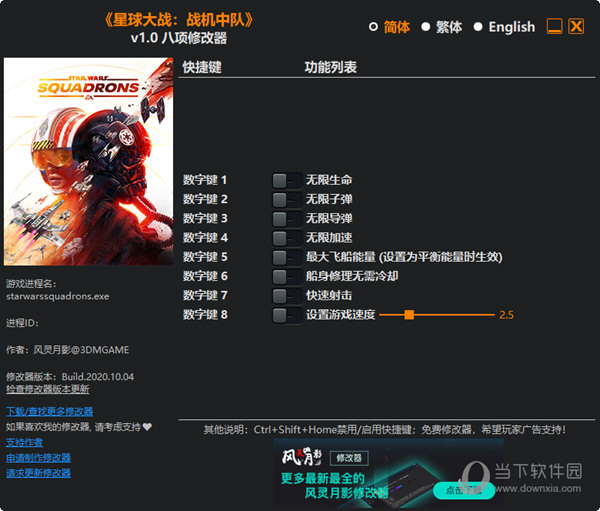
Task: Enable 无限加速 switch
Action: tap(287, 238)
